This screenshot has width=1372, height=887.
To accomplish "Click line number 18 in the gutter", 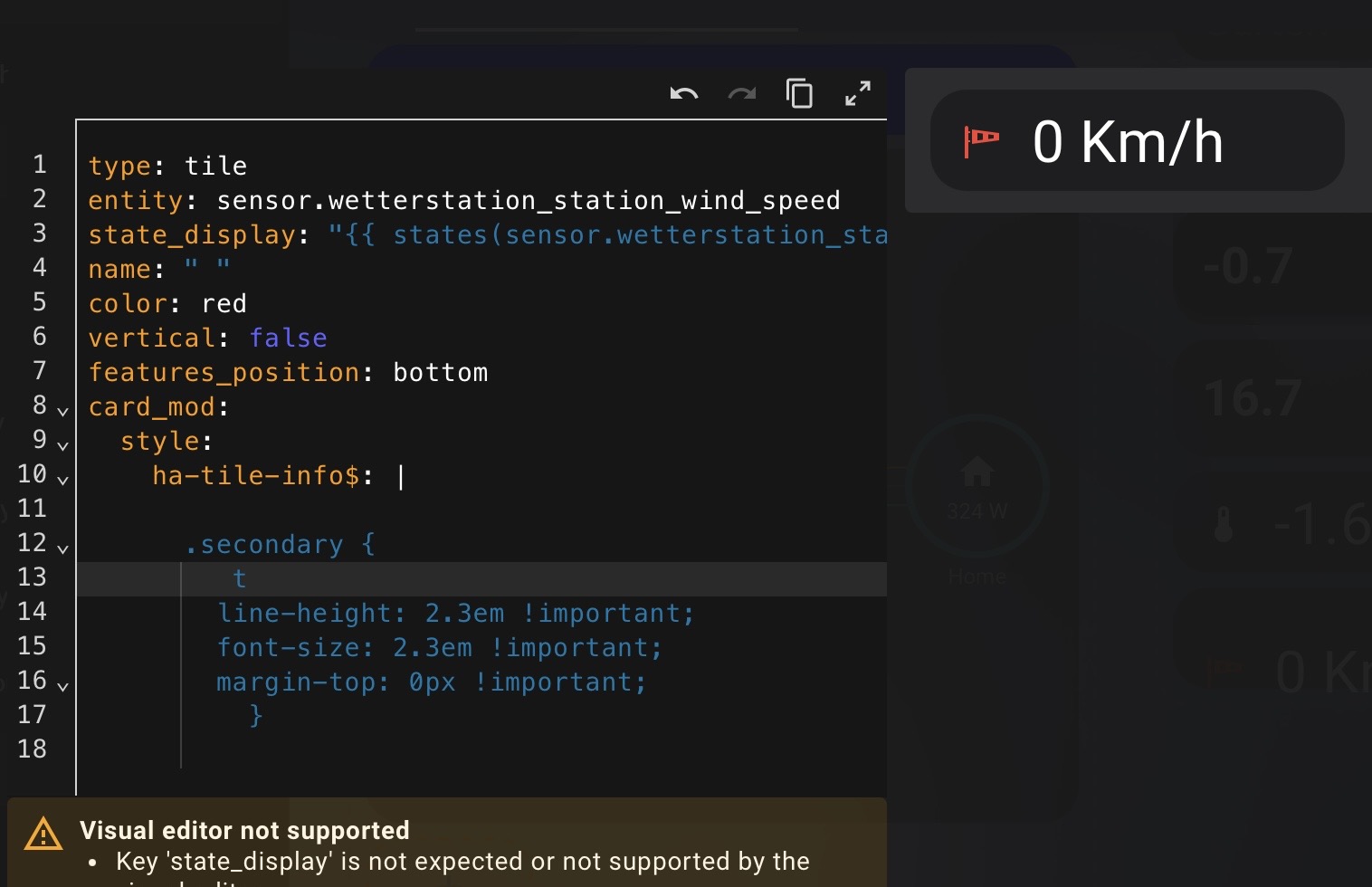I will coord(33,749).
